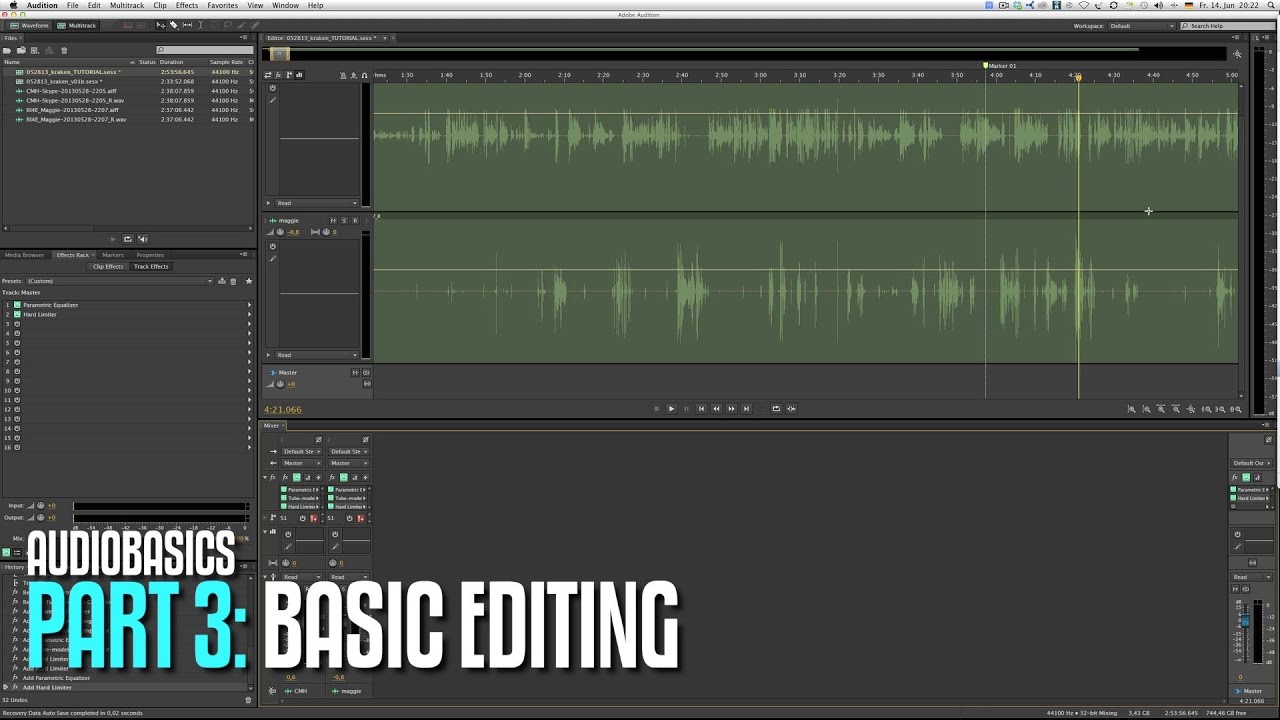
Task: Click the Import File icon in Files panel
Action: (21, 50)
